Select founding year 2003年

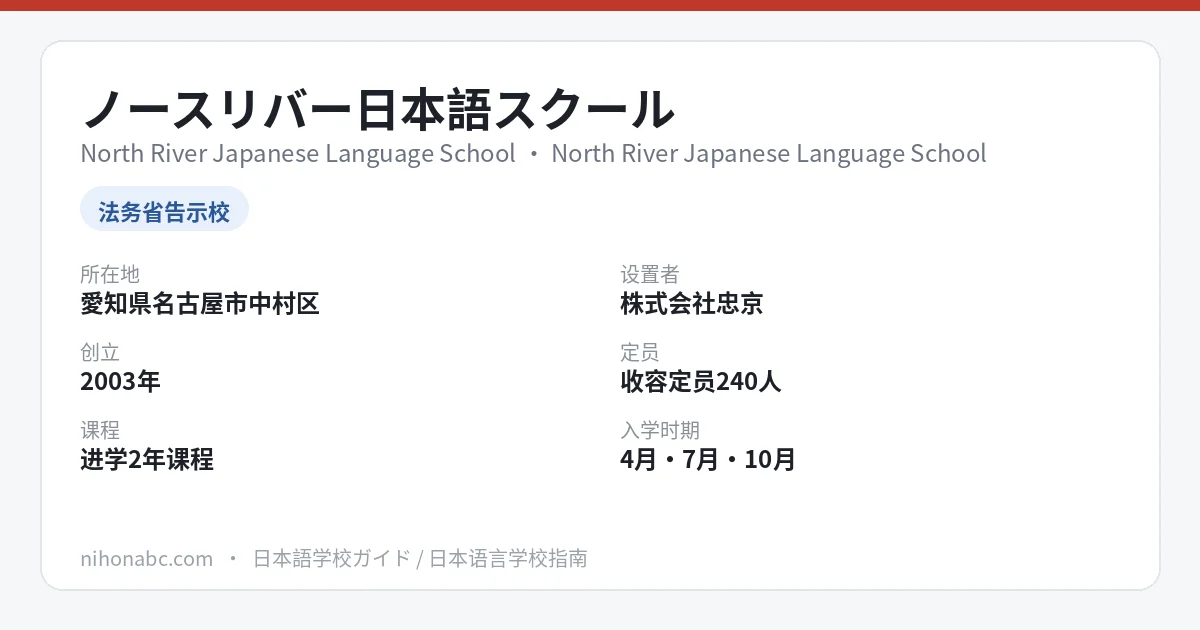tap(120, 382)
